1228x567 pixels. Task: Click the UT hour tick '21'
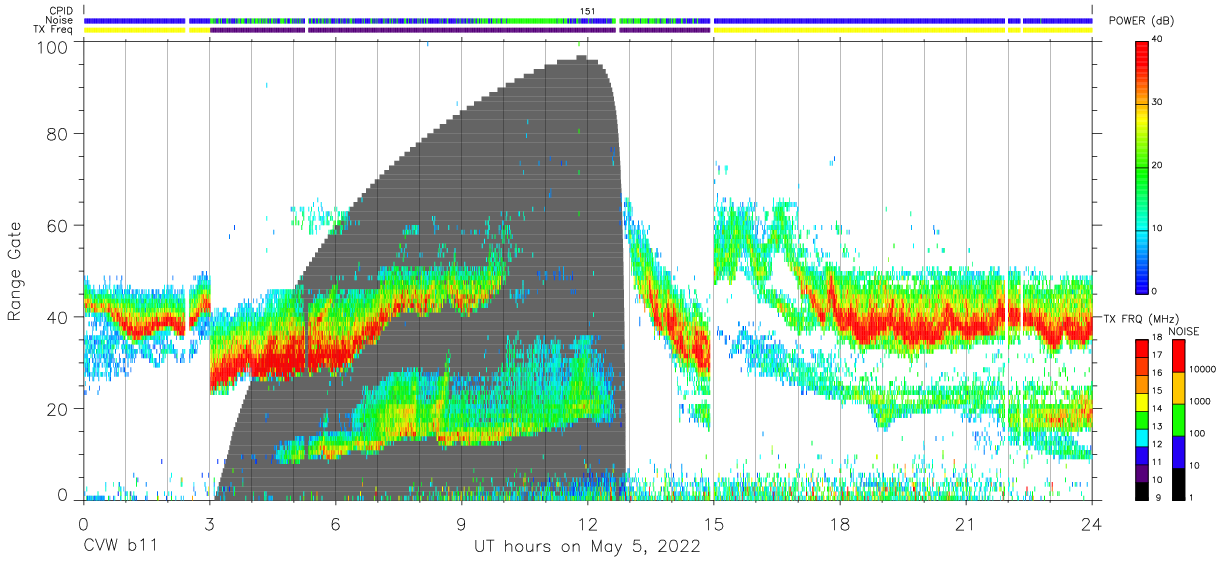click(x=965, y=524)
